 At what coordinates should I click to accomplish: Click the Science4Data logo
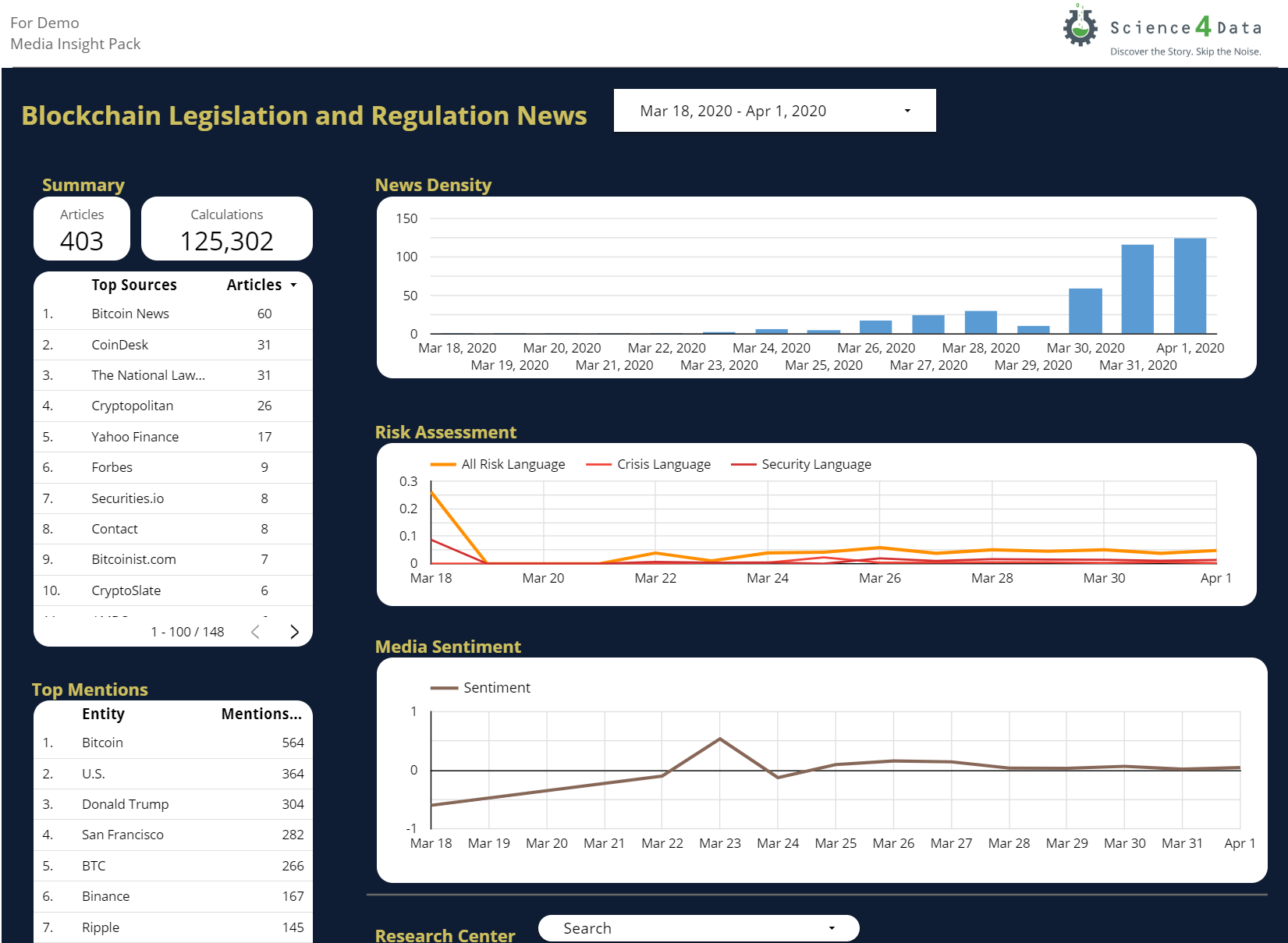[1162, 30]
